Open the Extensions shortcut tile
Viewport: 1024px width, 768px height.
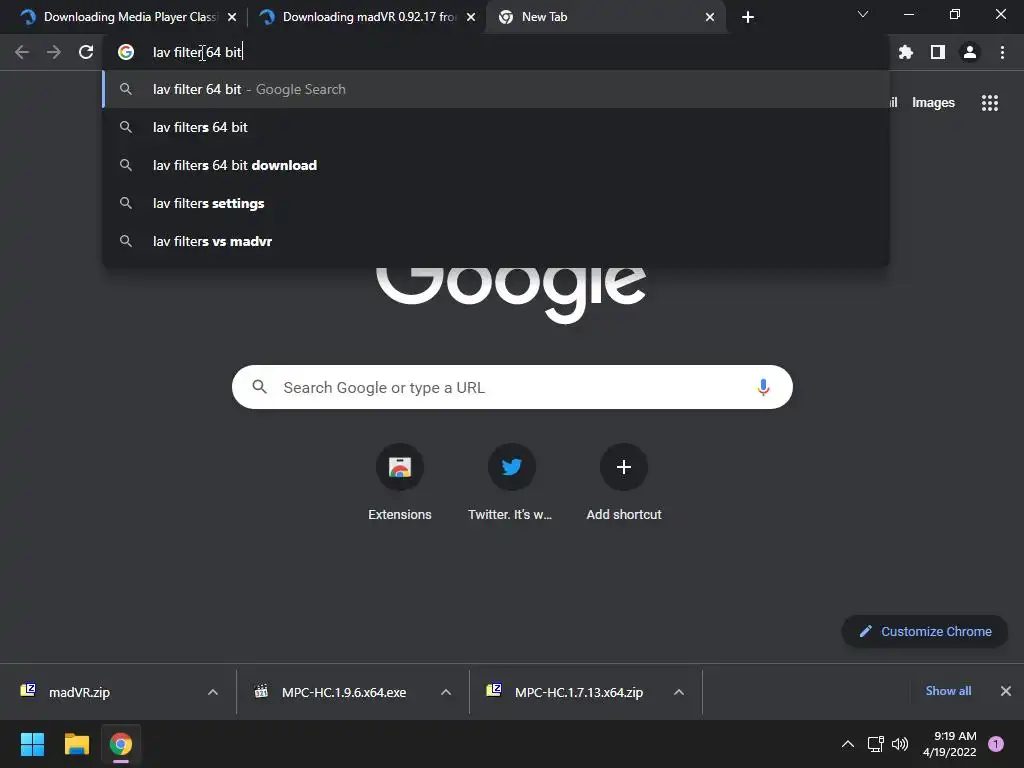click(x=400, y=483)
